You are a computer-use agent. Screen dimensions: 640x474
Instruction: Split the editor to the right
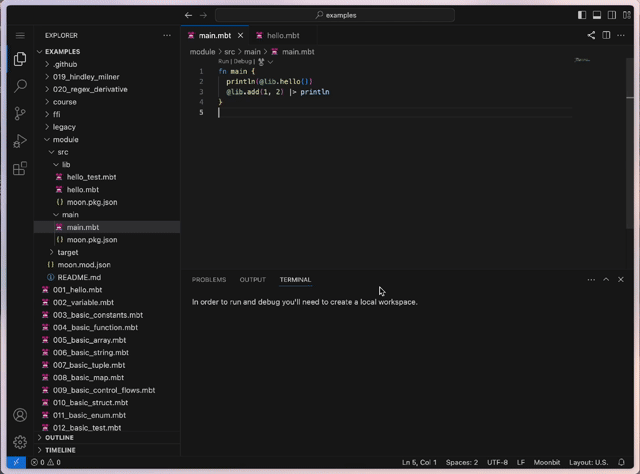pos(606,36)
